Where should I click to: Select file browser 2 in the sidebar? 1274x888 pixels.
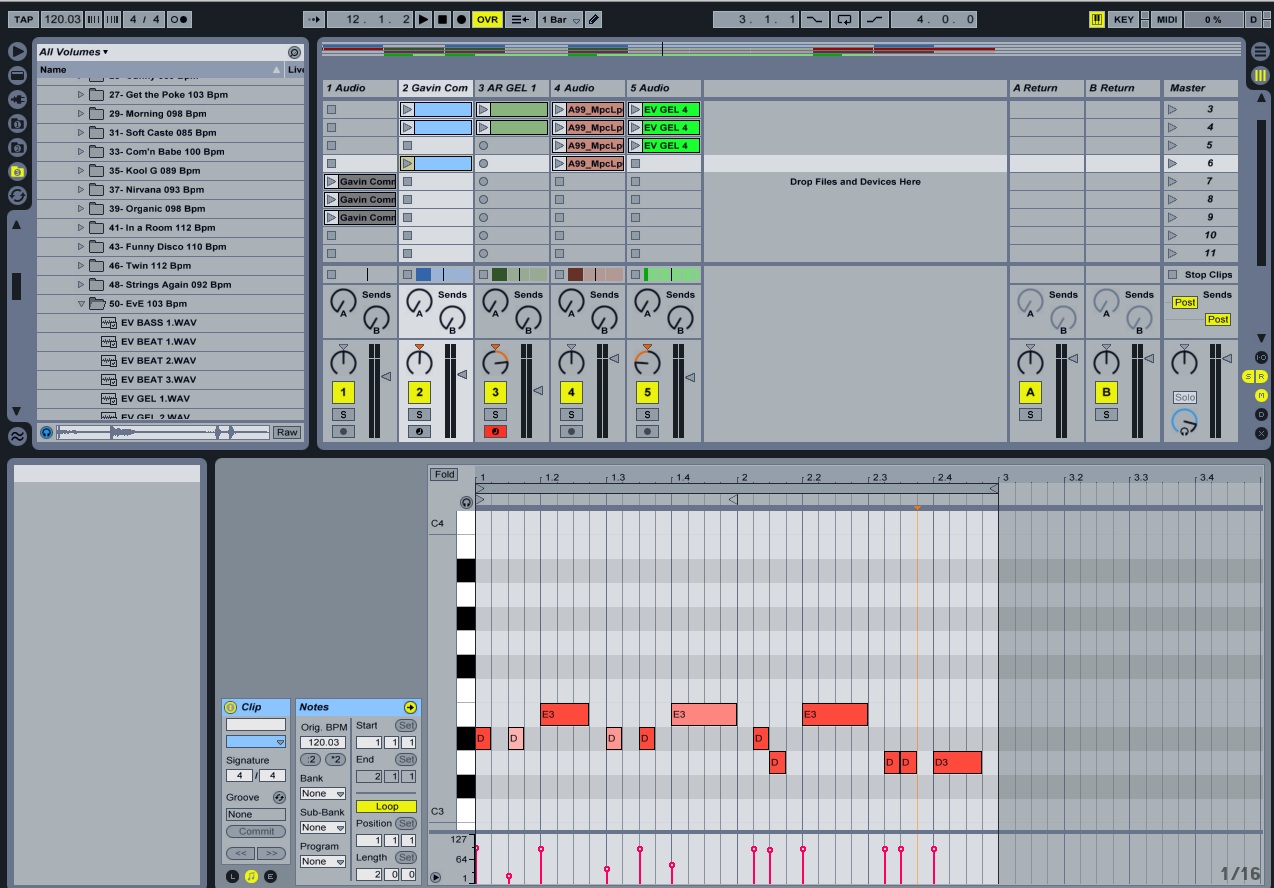[17, 147]
